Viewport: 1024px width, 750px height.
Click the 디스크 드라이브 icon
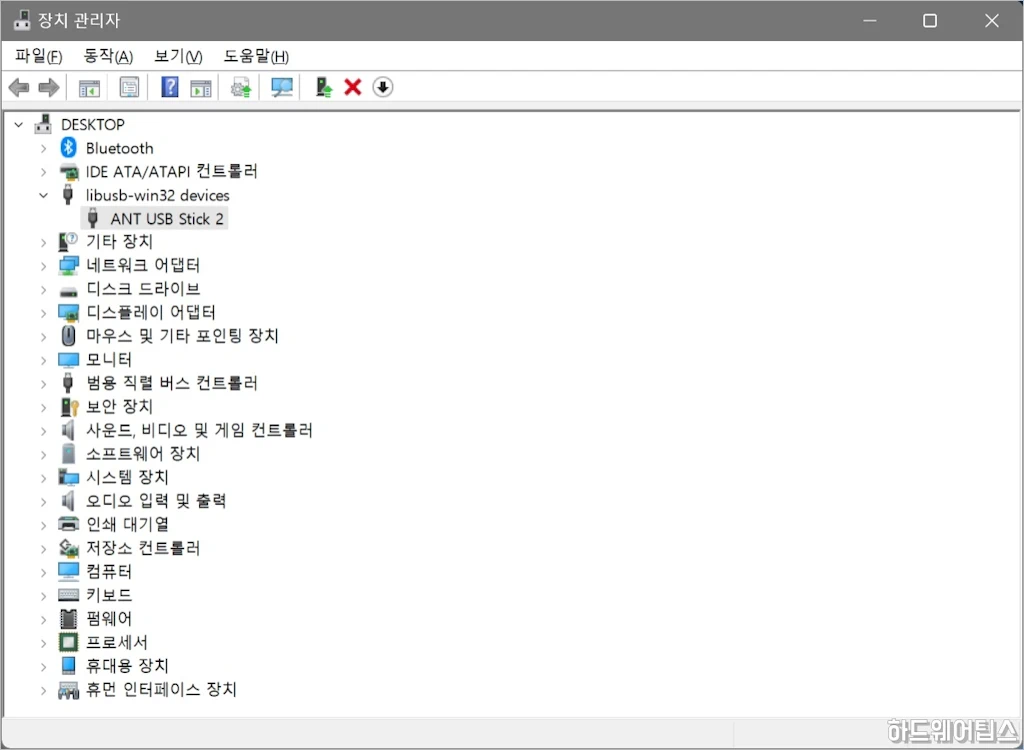click(69, 290)
